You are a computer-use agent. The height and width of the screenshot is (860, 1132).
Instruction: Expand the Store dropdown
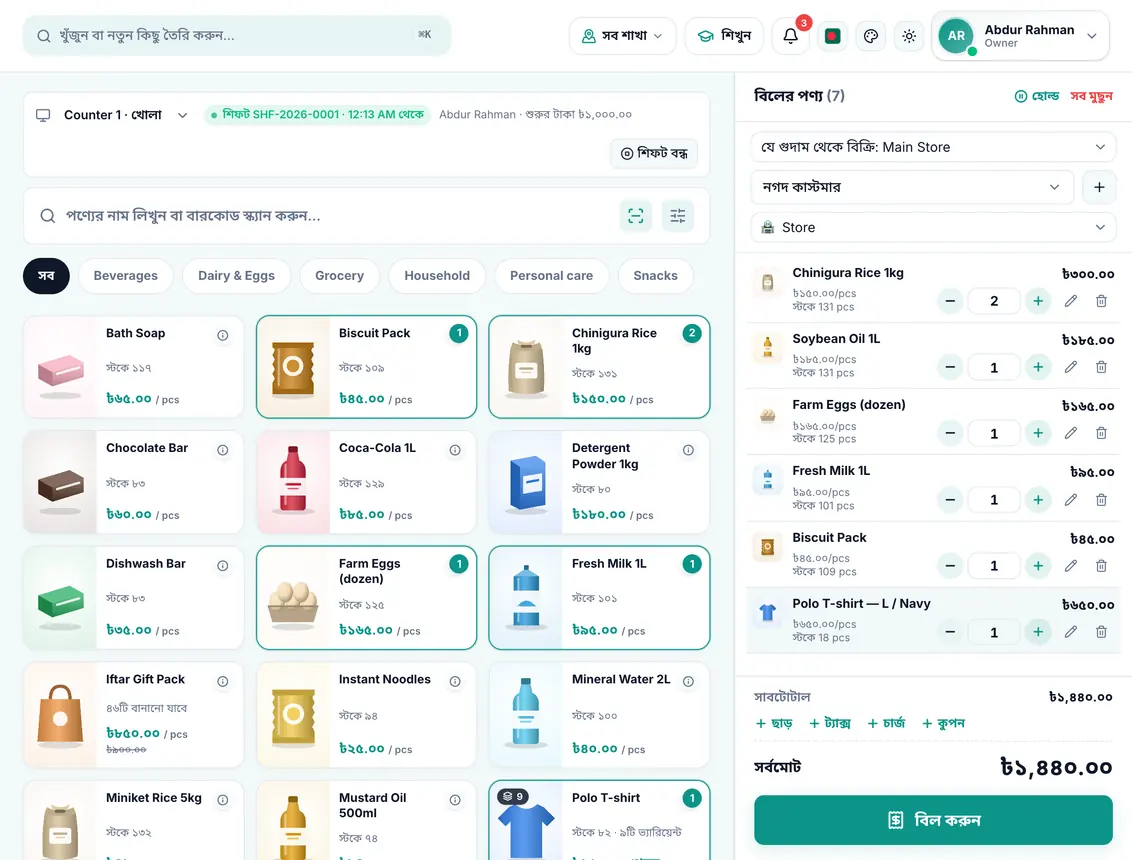(x=933, y=227)
